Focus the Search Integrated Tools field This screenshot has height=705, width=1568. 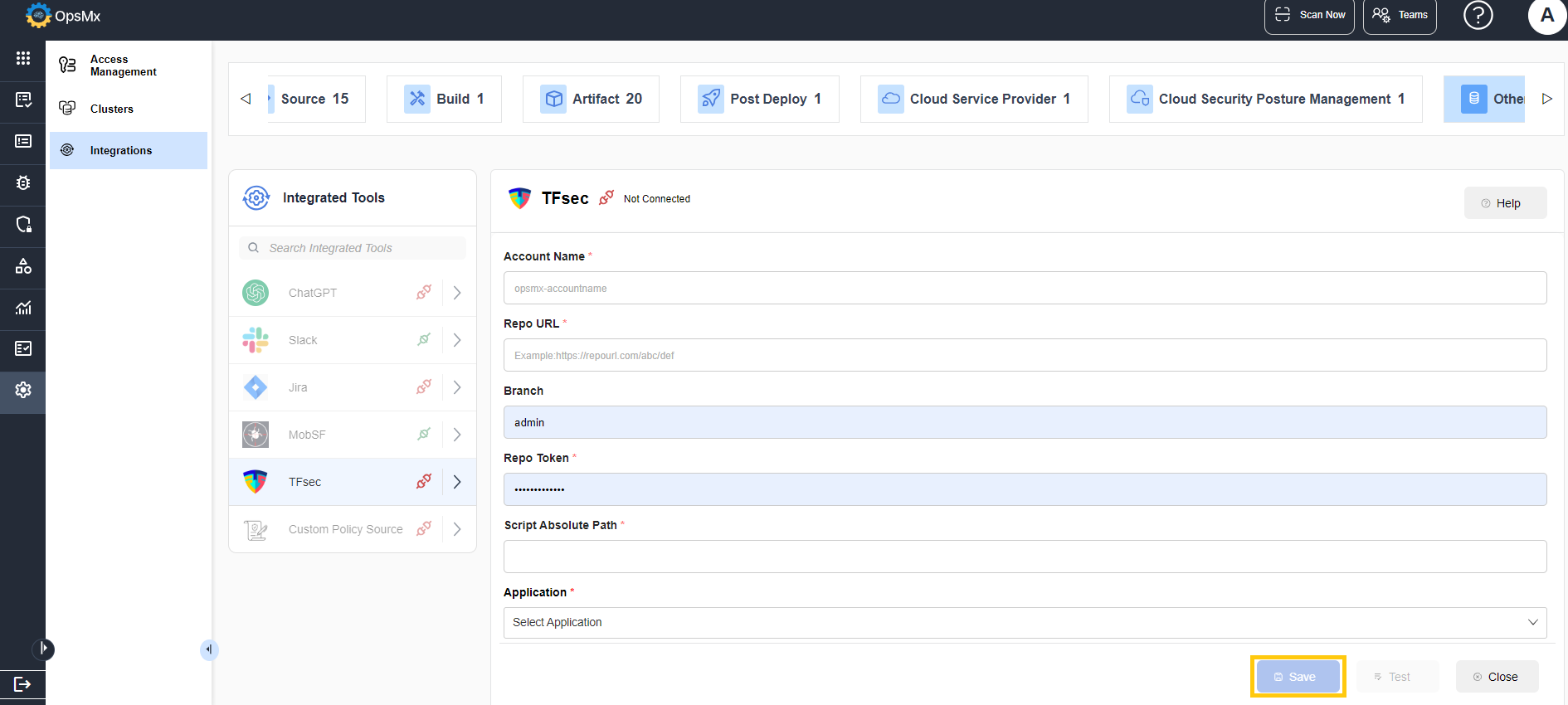[x=353, y=248]
